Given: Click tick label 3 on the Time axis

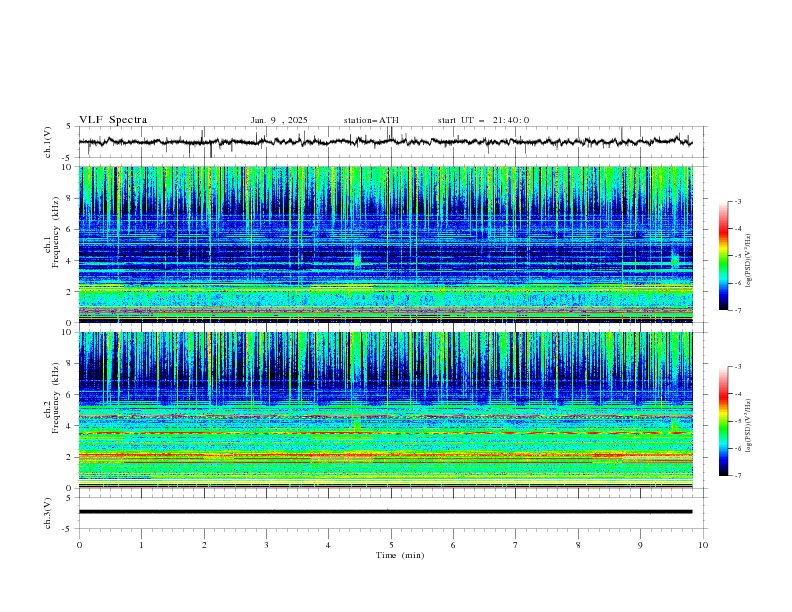Looking at the screenshot, I should pos(266,545).
